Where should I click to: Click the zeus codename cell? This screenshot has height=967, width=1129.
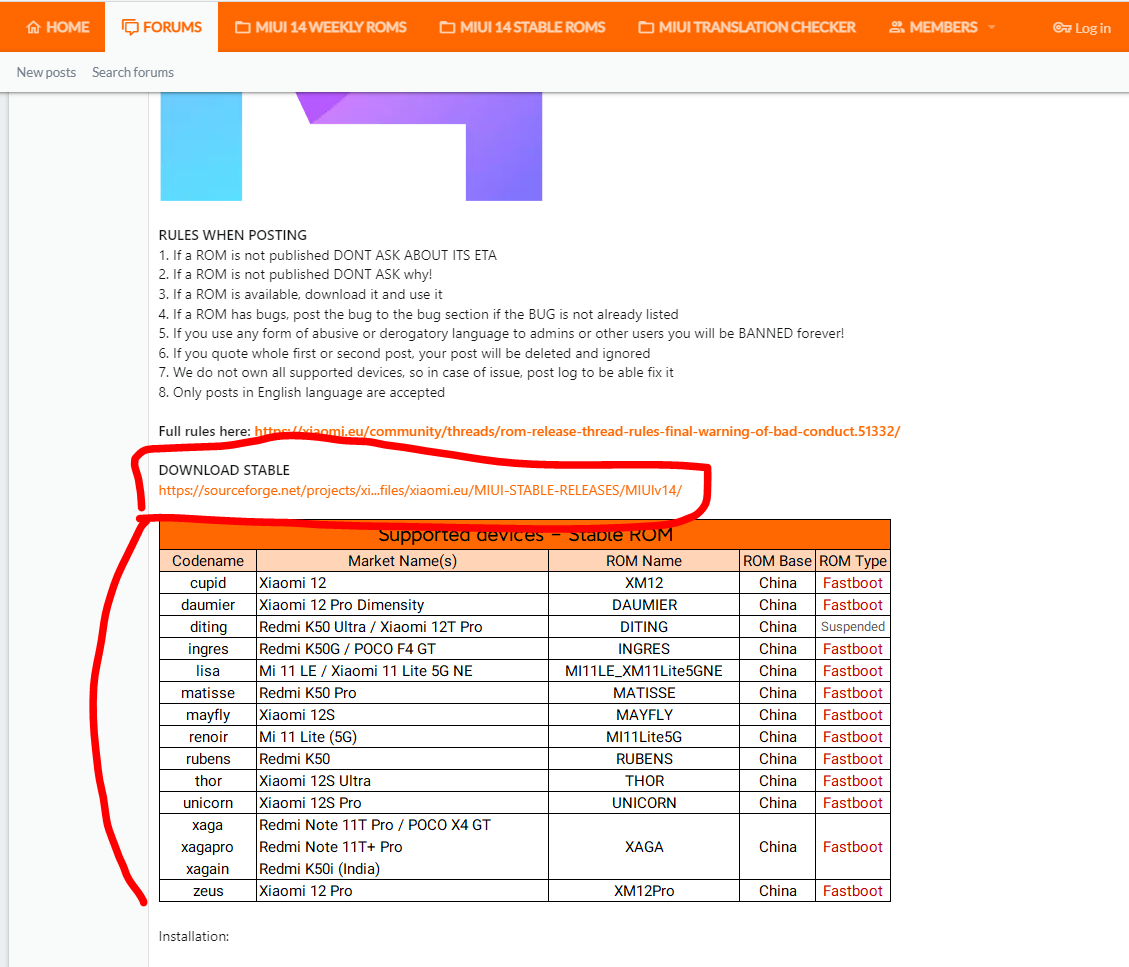point(208,891)
